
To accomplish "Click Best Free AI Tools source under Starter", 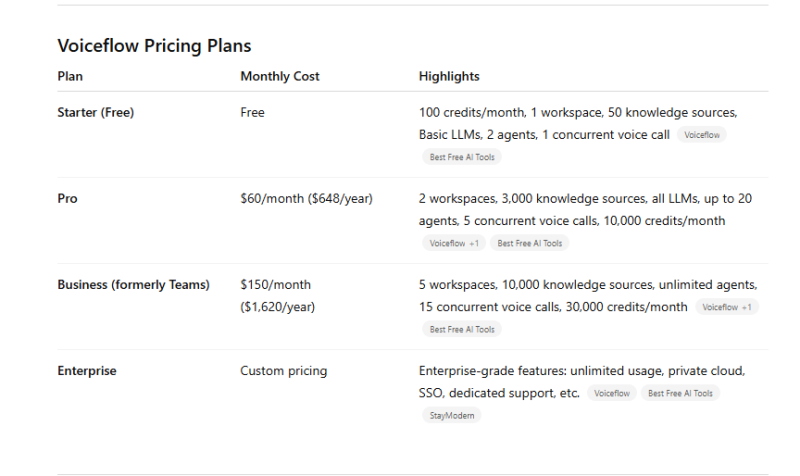I will coord(462,157).
